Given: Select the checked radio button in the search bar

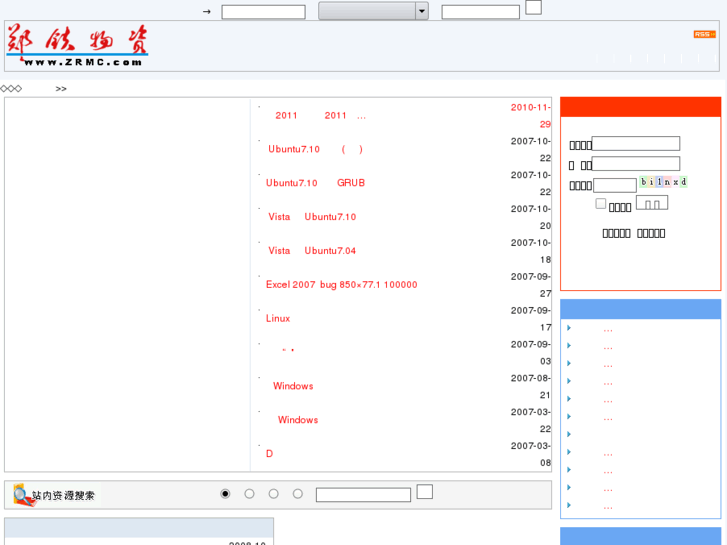Looking at the screenshot, I should pyautogui.click(x=225, y=494).
